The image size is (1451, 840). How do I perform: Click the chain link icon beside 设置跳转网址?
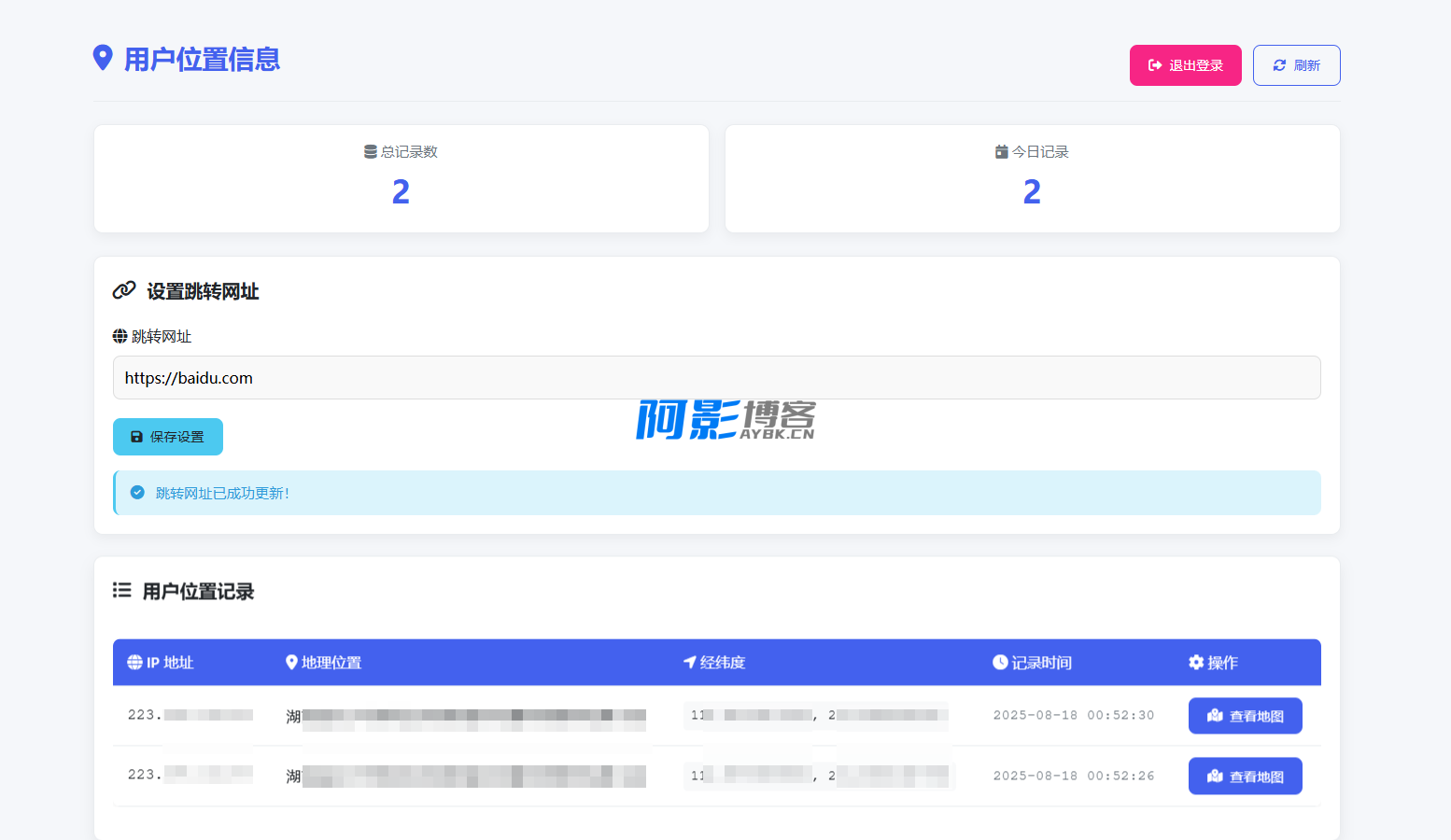tap(124, 290)
